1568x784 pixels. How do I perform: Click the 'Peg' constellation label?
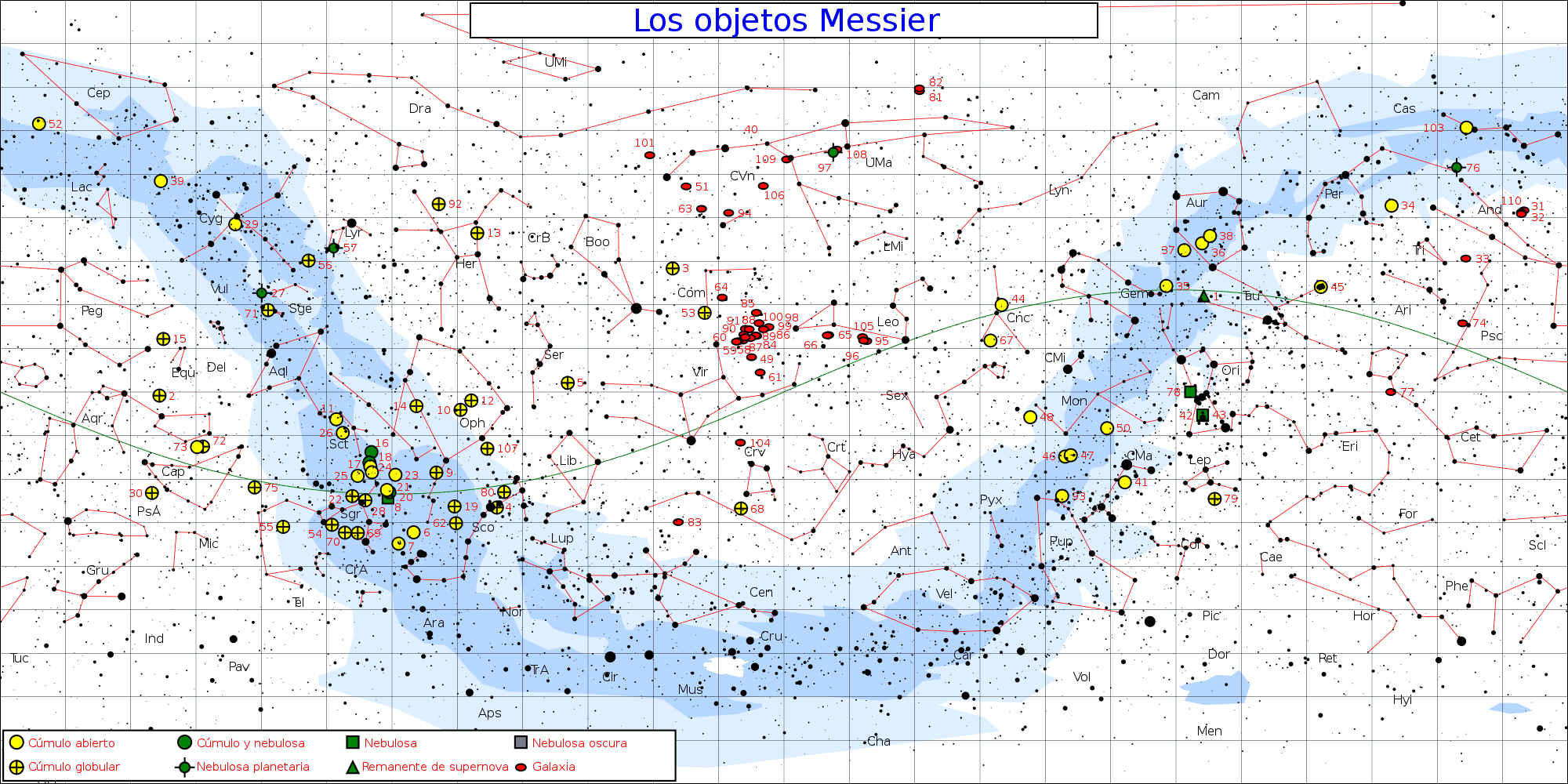(92, 311)
